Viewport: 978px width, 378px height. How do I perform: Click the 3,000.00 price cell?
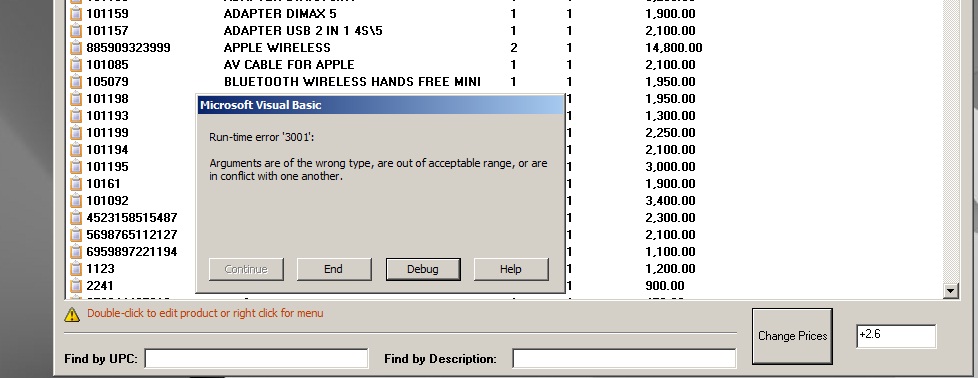[671, 167]
